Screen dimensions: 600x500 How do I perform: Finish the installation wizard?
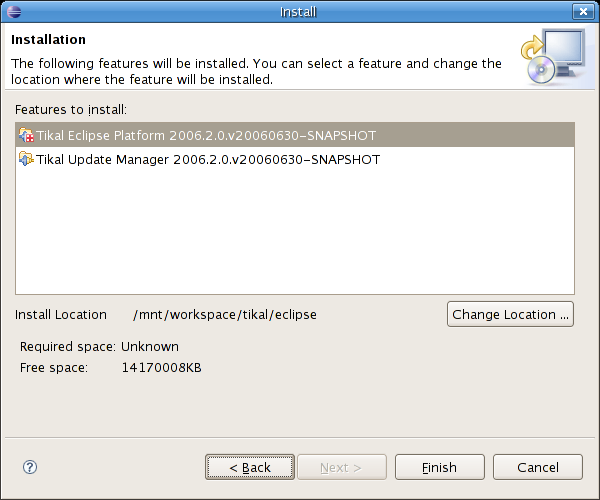pos(440,467)
